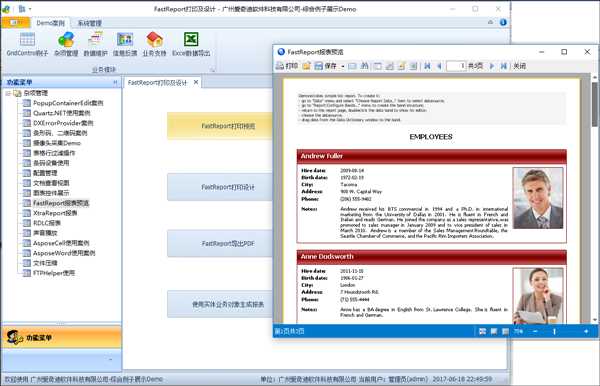Select FastReport report preview tree item
Image resolution: width=600 pixels, height=386 pixels.
[61, 203]
